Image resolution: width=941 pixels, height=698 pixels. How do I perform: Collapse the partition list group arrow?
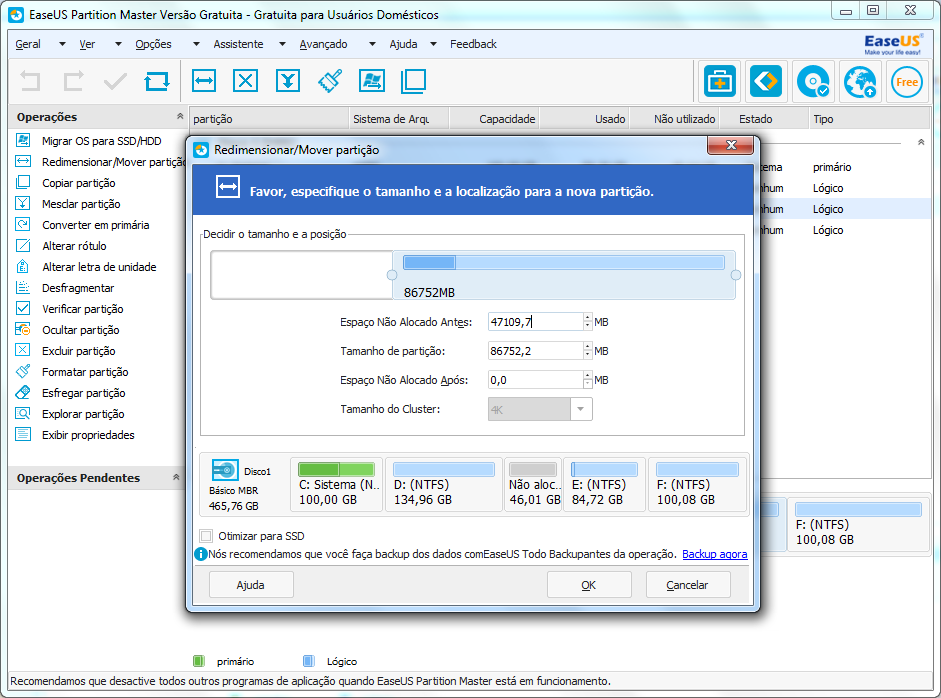pyautogui.click(x=921, y=142)
